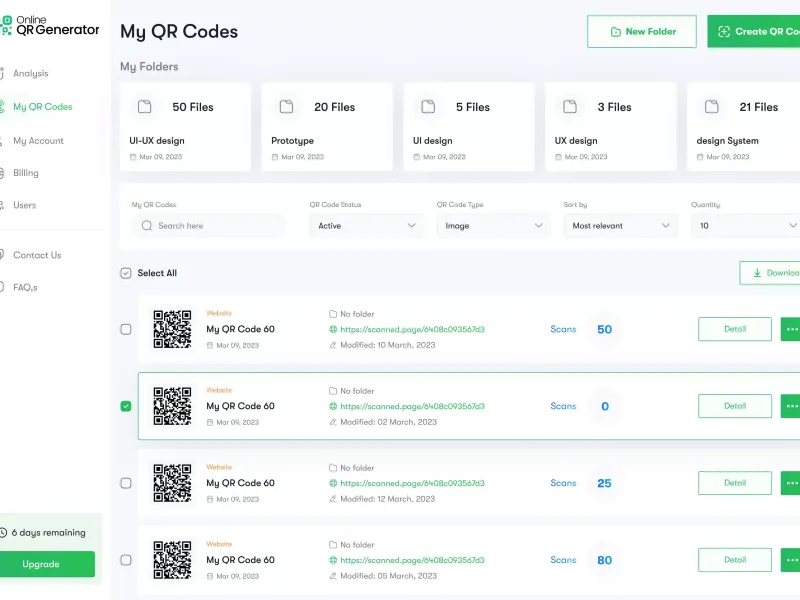Click Modified: 12 March, 2023 text

click(x=388, y=499)
